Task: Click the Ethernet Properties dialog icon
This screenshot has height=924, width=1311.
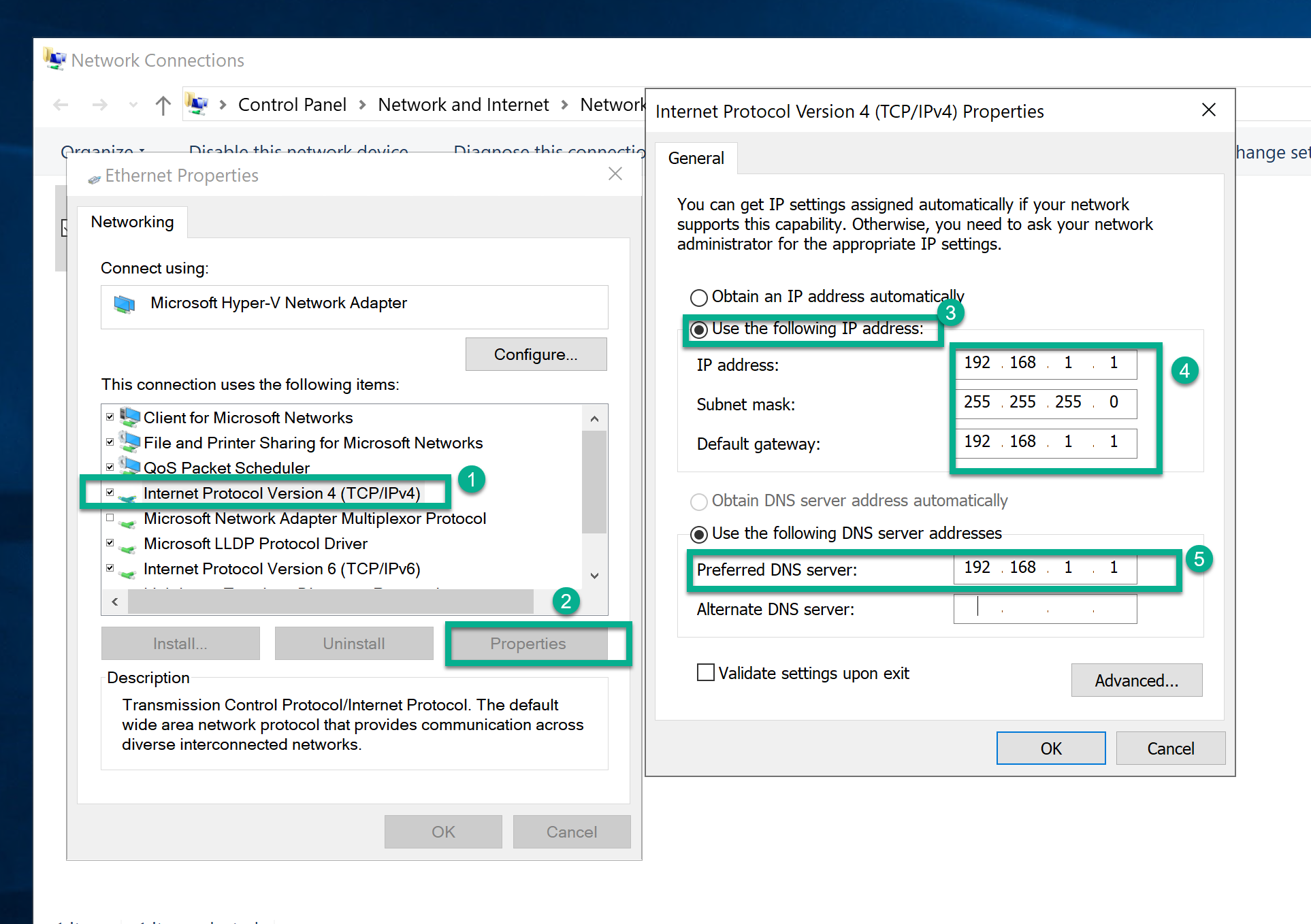Action: pyautogui.click(x=94, y=176)
